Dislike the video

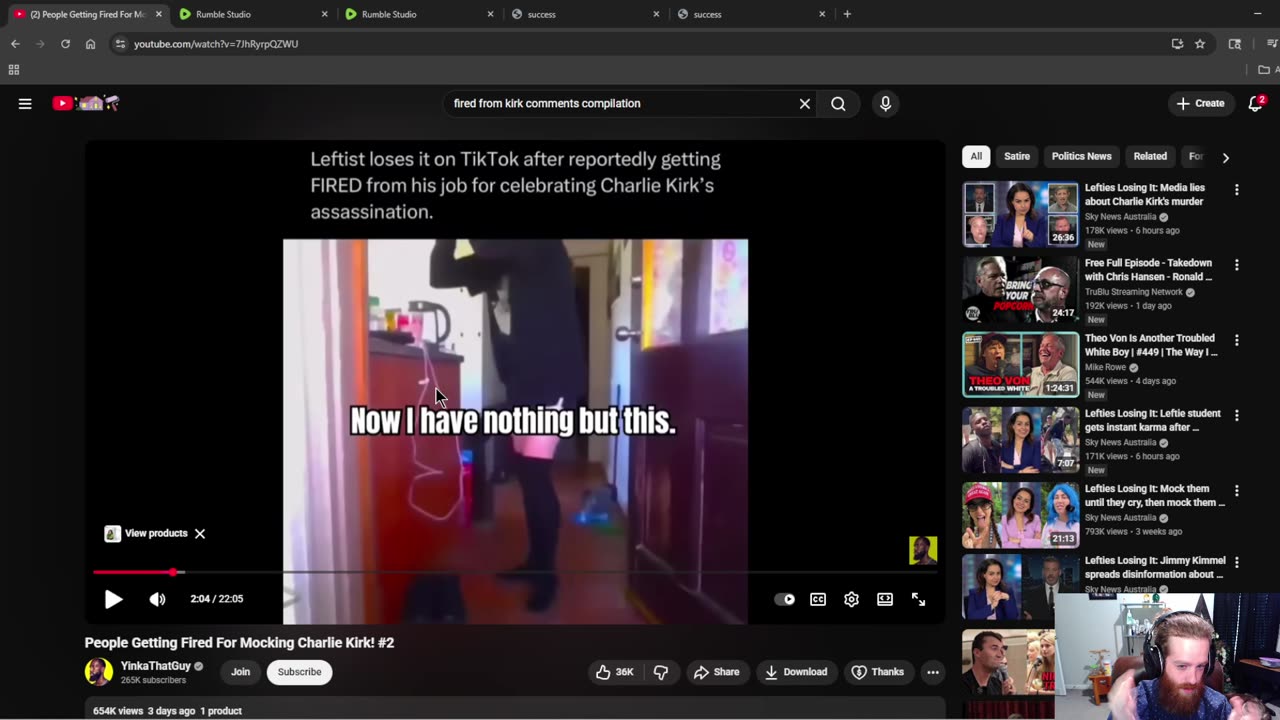coord(661,672)
